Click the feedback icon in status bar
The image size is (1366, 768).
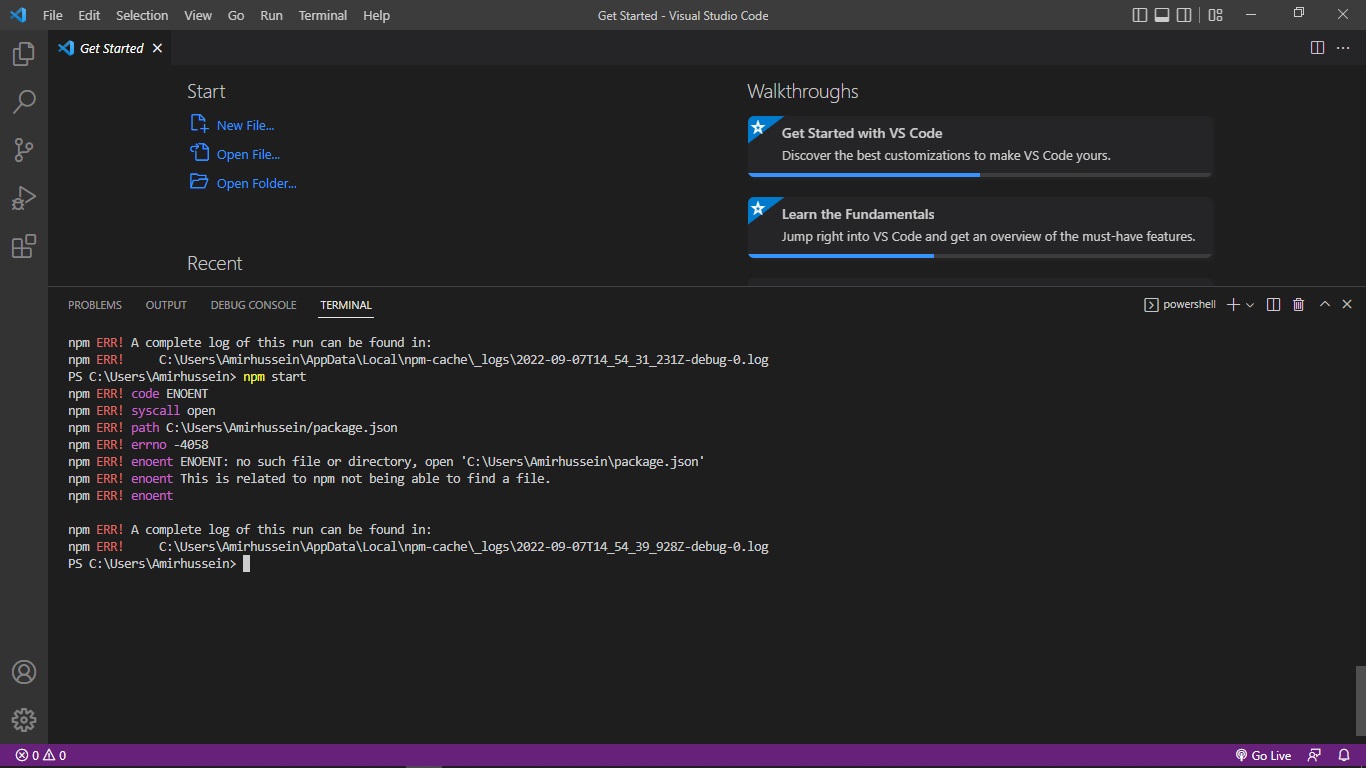click(x=1314, y=756)
